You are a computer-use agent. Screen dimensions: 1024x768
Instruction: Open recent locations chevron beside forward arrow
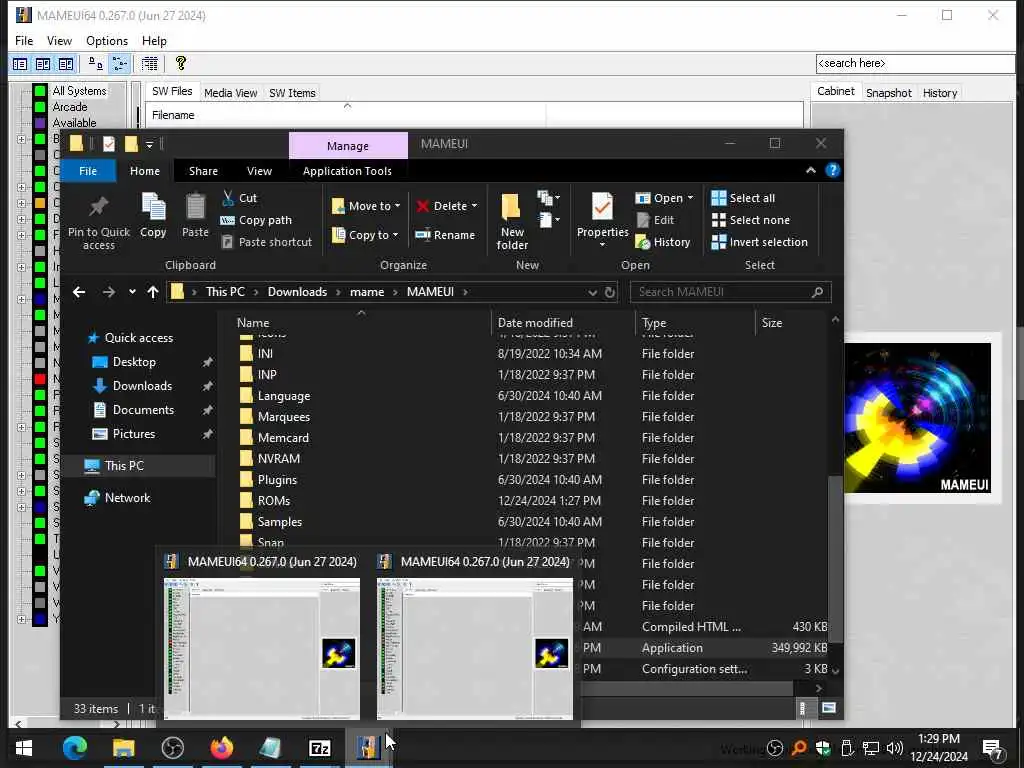click(x=132, y=292)
